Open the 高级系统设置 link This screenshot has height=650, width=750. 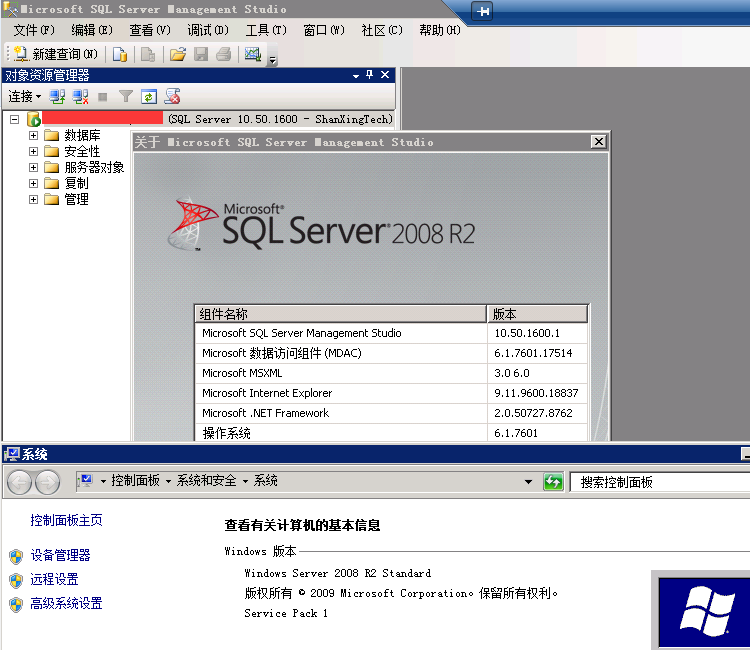point(66,603)
